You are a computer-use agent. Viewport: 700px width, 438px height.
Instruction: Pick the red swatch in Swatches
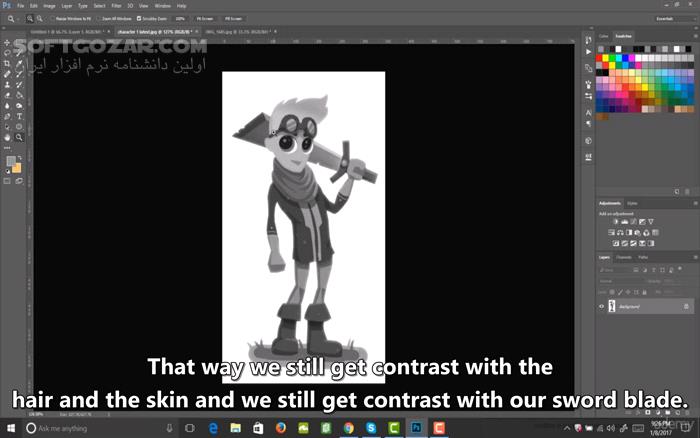599,58
